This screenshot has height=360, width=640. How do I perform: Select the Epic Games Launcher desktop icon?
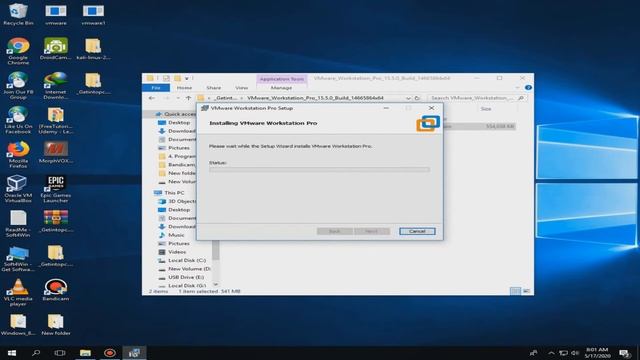tap(56, 189)
